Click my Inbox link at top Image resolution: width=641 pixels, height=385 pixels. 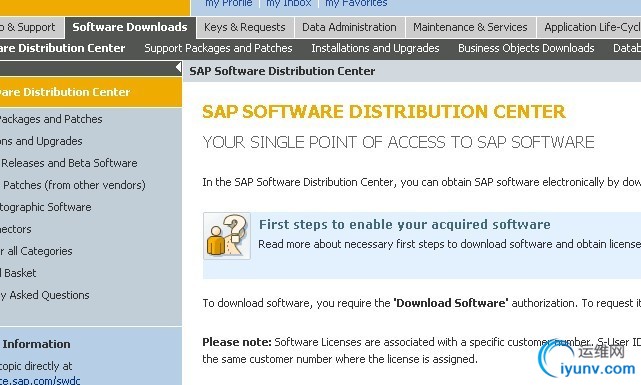(x=289, y=4)
